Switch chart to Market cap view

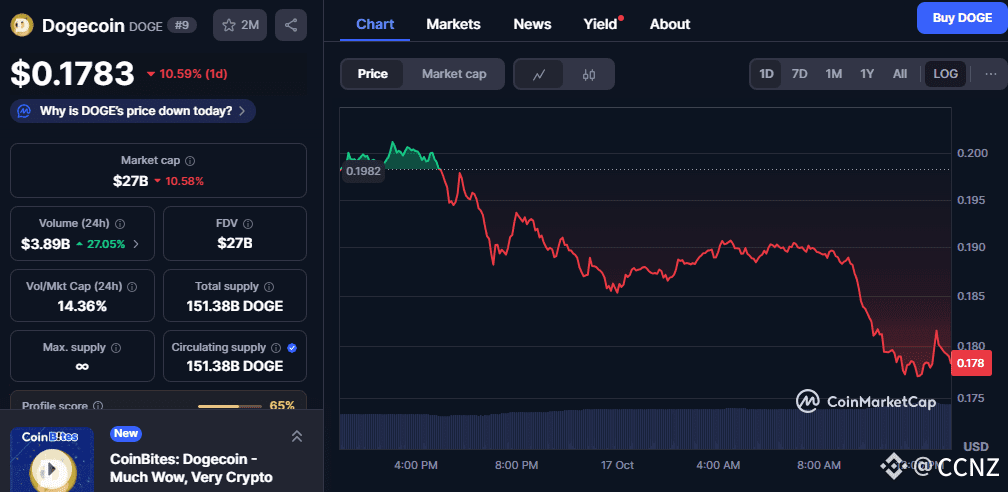point(454,74)
